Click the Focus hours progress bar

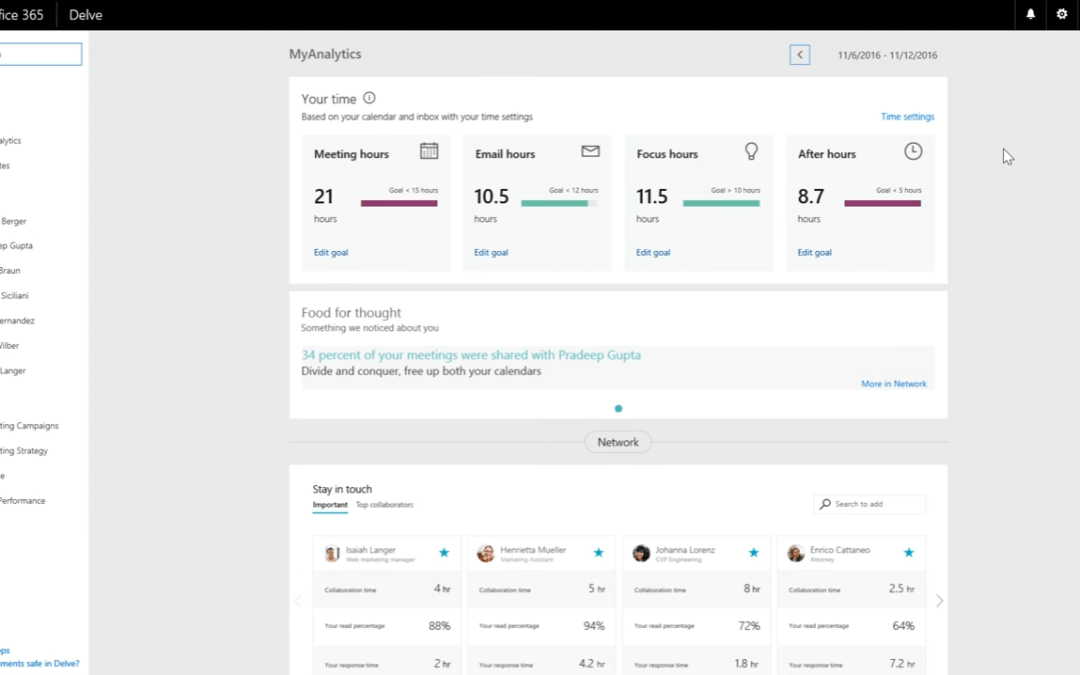721,203
